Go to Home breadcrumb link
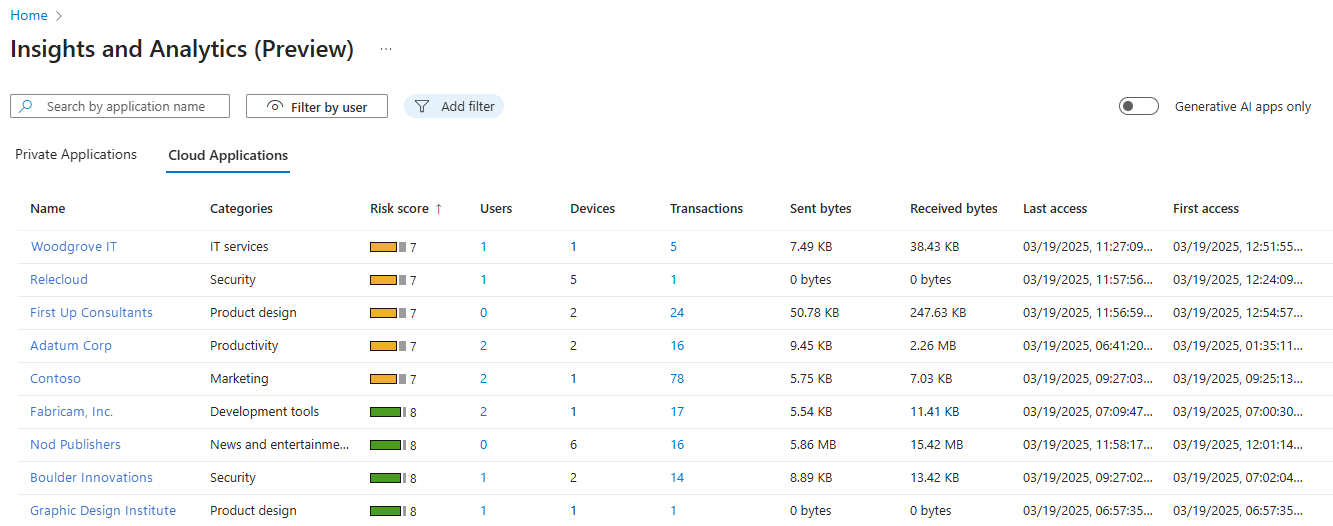Viewport: 1333px width, 526px height. (x=29, y=16)
